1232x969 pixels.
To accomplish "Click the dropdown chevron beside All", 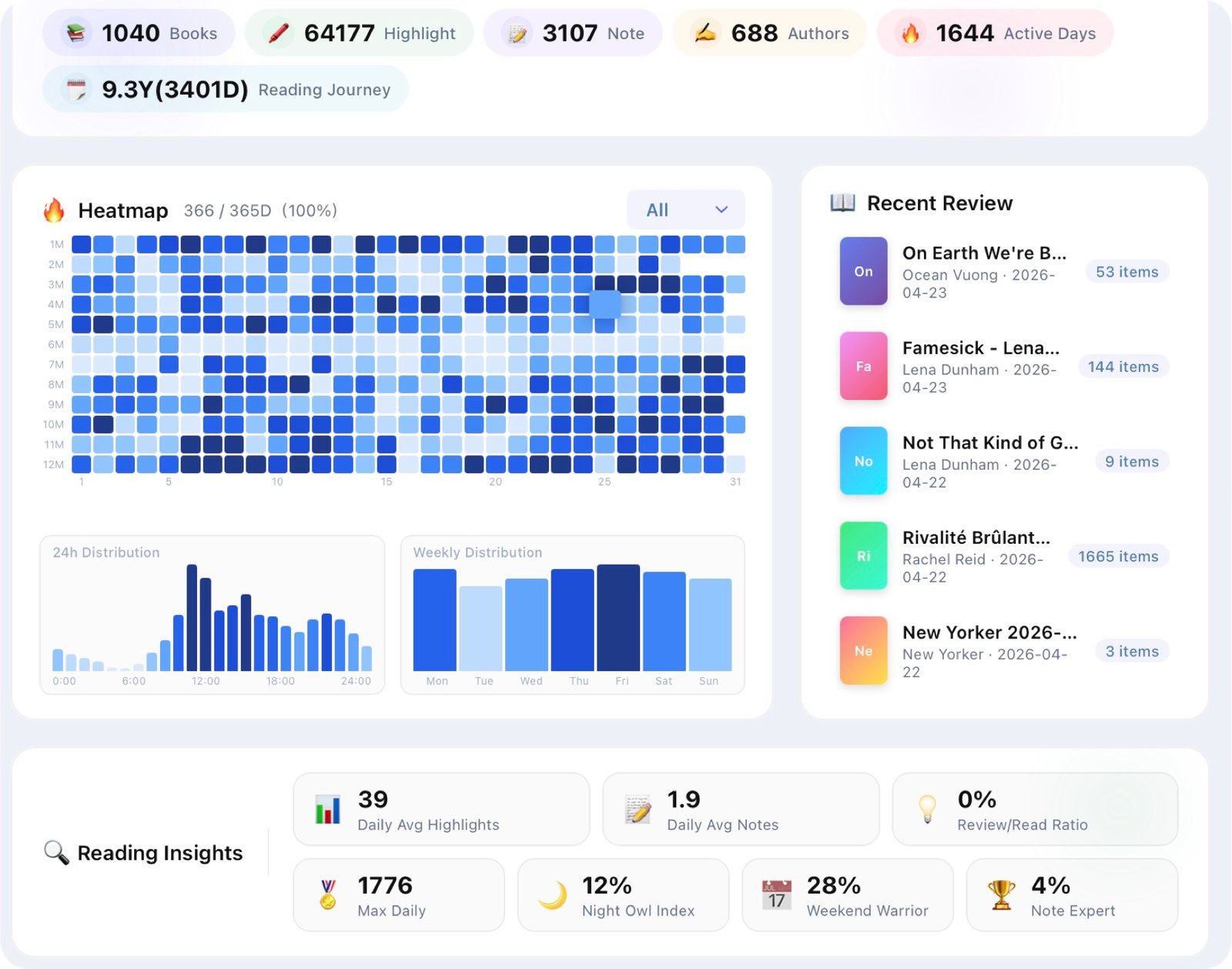I will click(721, 210).
